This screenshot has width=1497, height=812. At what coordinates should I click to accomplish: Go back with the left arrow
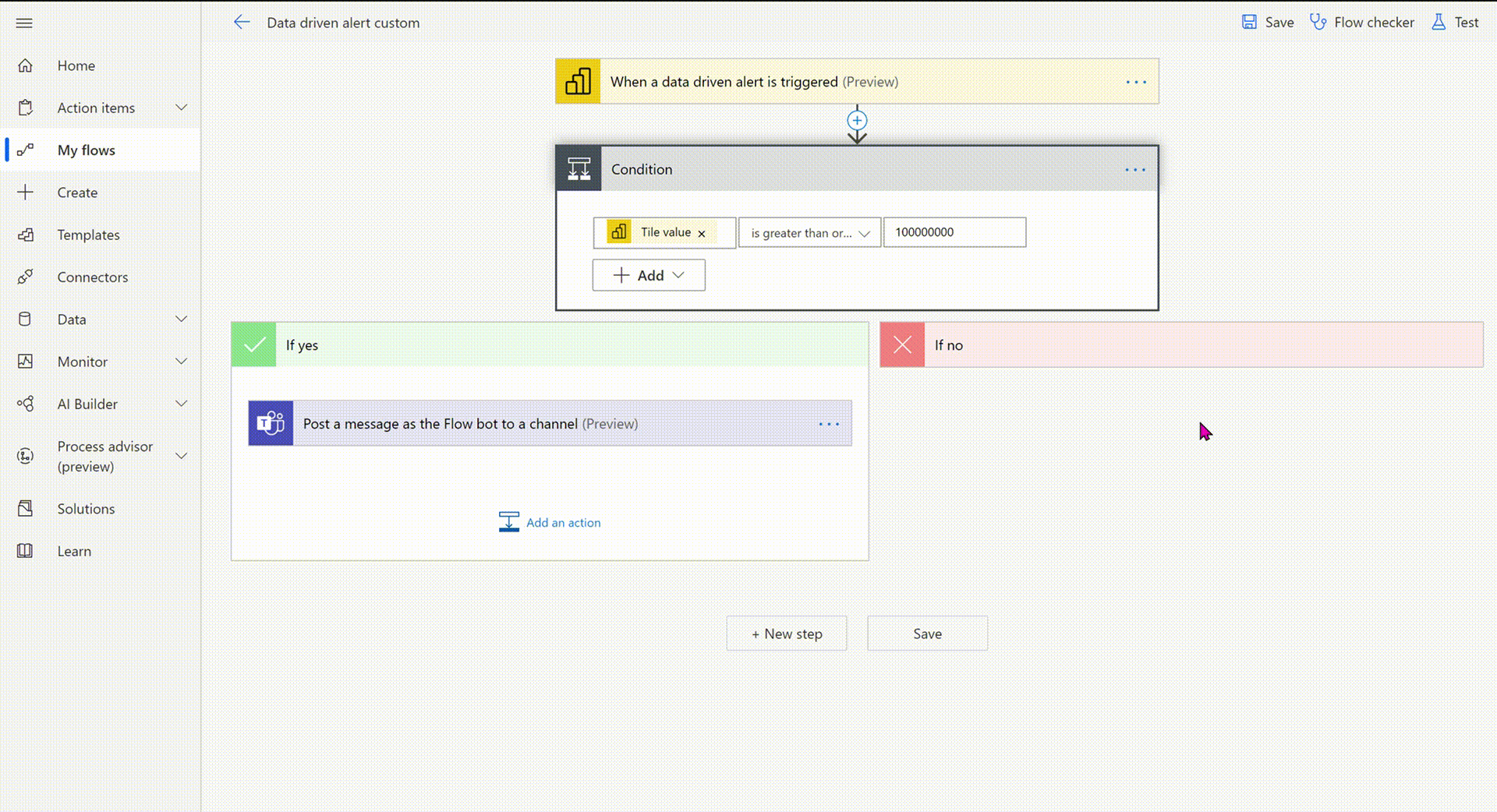point(242,23)
